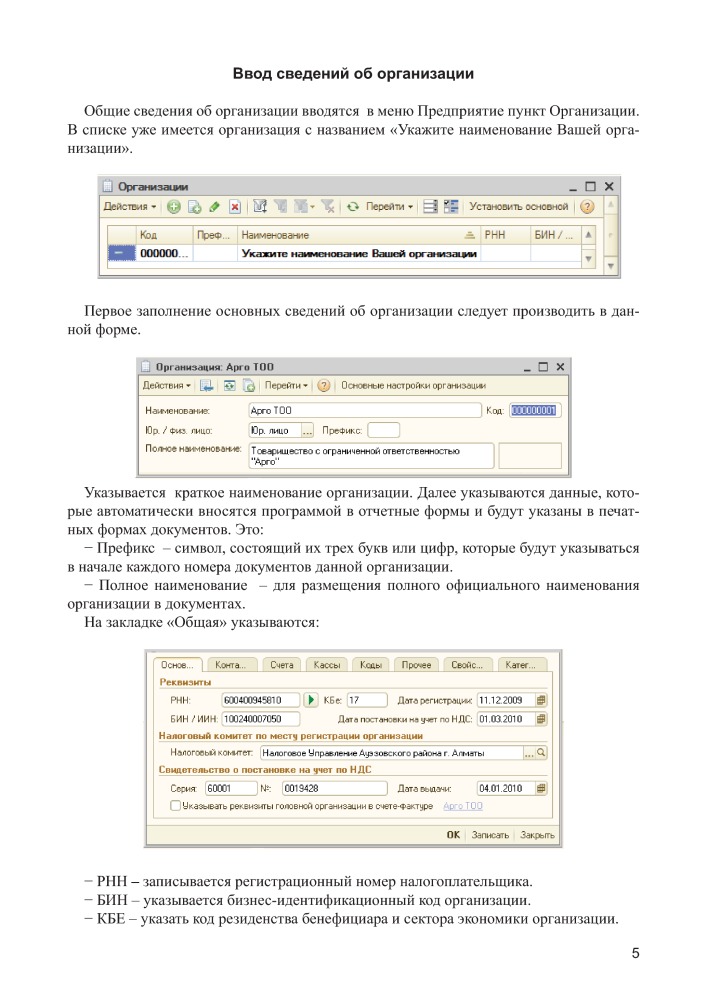Click the Серия field 60001
Viewport: 707px width, 1000px height.
(230, 788)
